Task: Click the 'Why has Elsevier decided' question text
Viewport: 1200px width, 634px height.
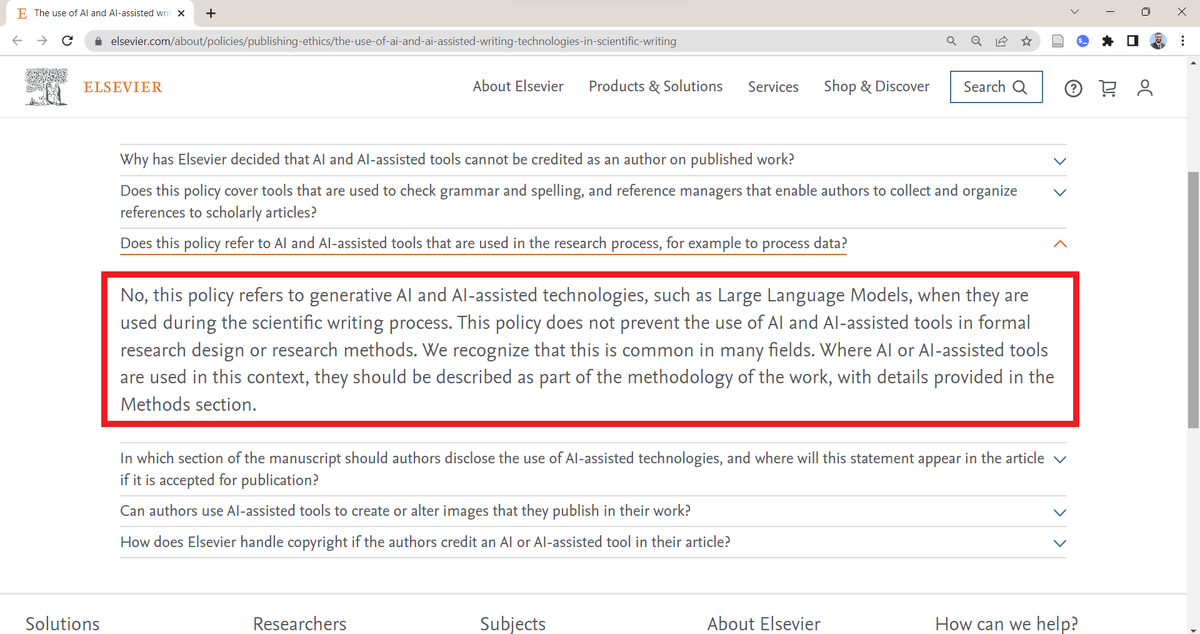Action: [457, 160]
